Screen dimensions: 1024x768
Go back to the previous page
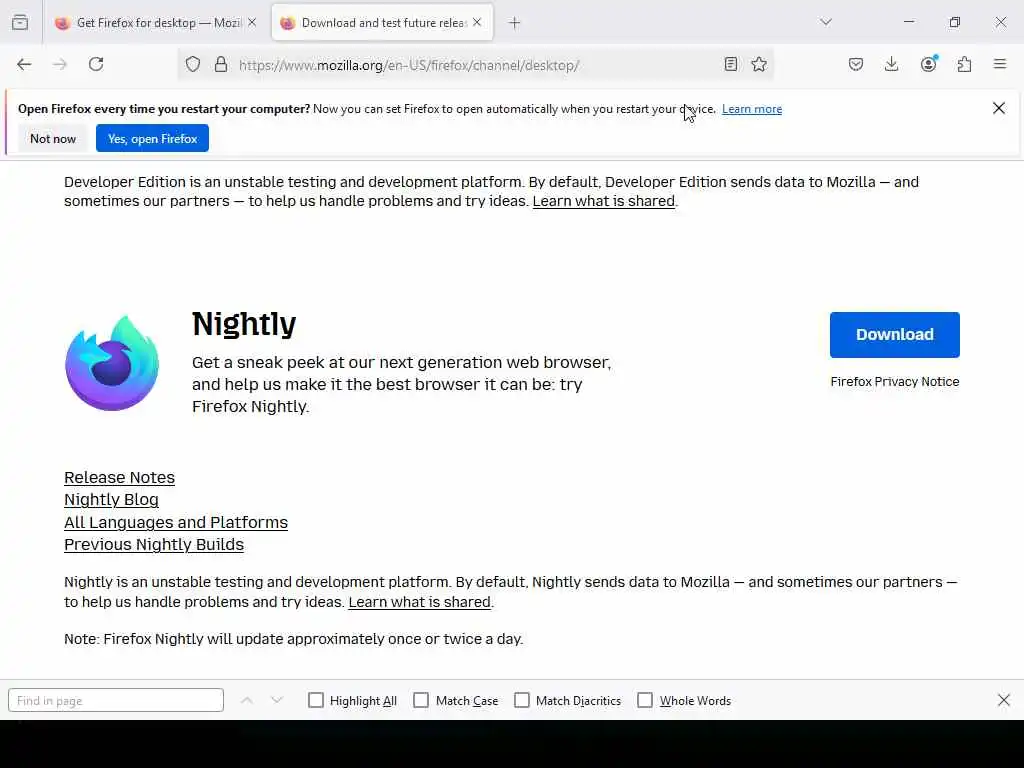click(x=24, y=64)
